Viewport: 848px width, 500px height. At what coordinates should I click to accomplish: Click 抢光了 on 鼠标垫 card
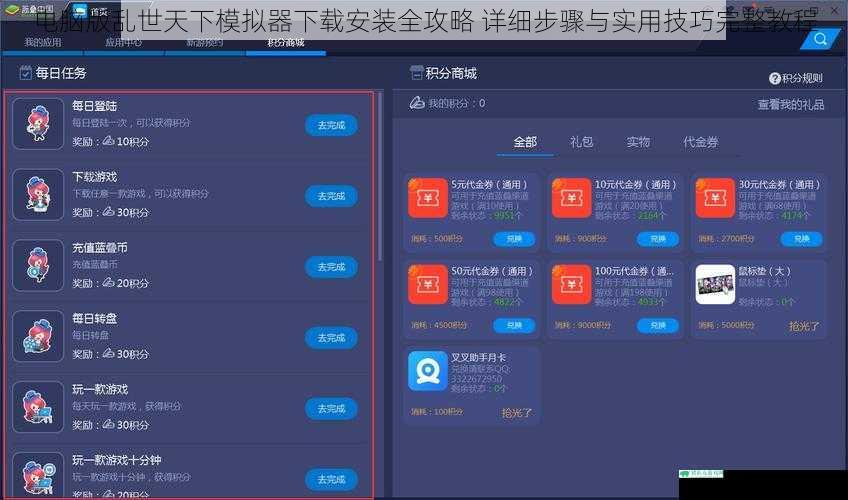(804, 326)
